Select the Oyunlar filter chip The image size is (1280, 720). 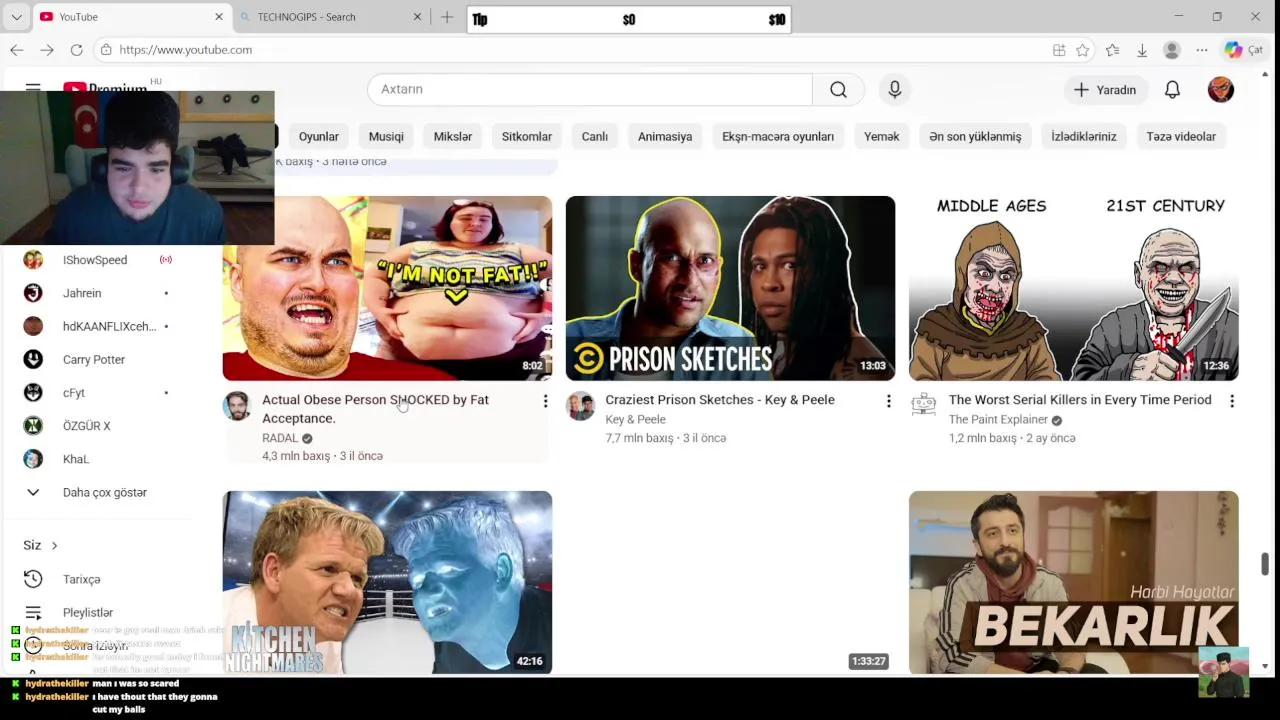tap(319, 136)
